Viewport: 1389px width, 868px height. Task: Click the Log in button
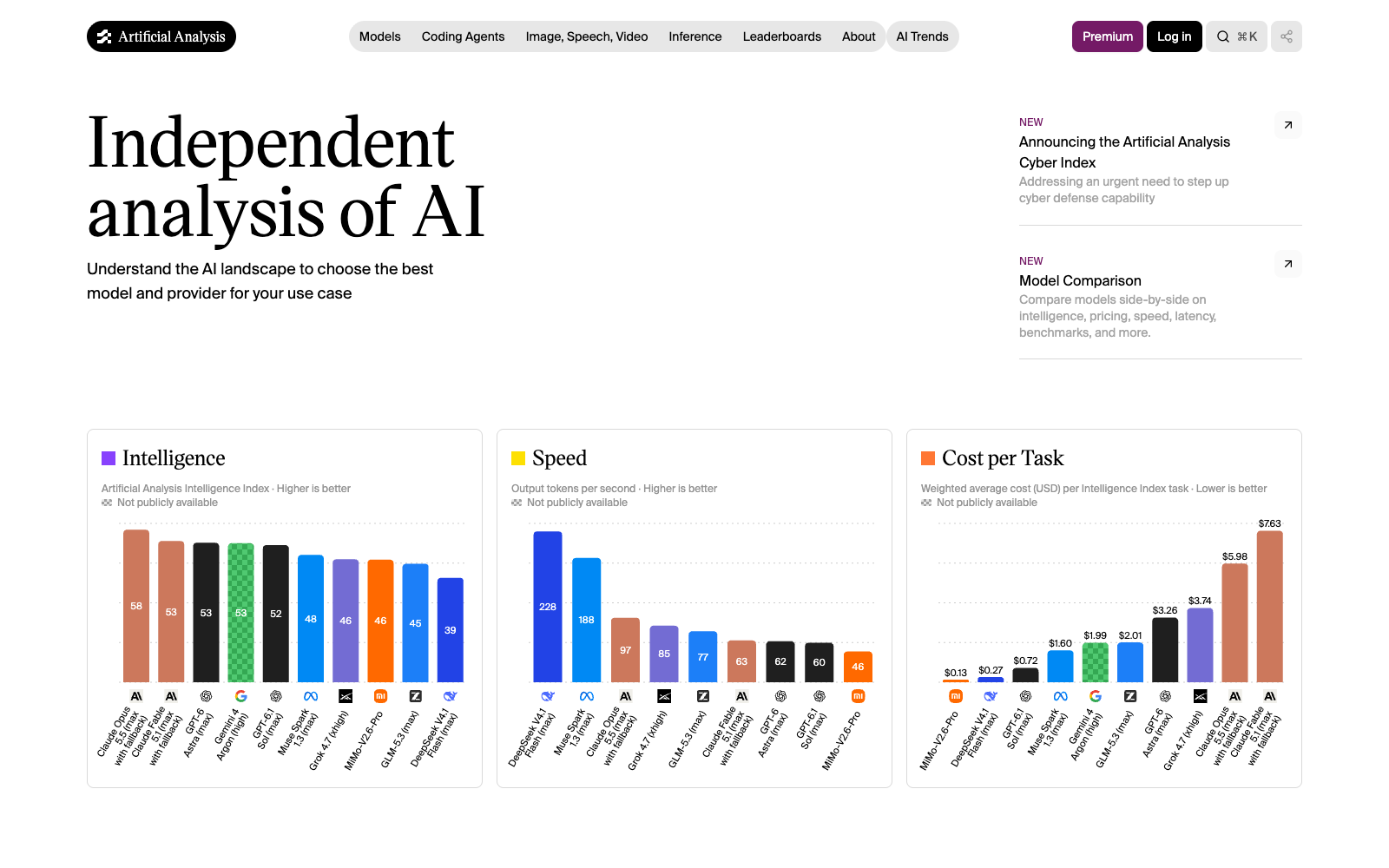point(1174,36)
